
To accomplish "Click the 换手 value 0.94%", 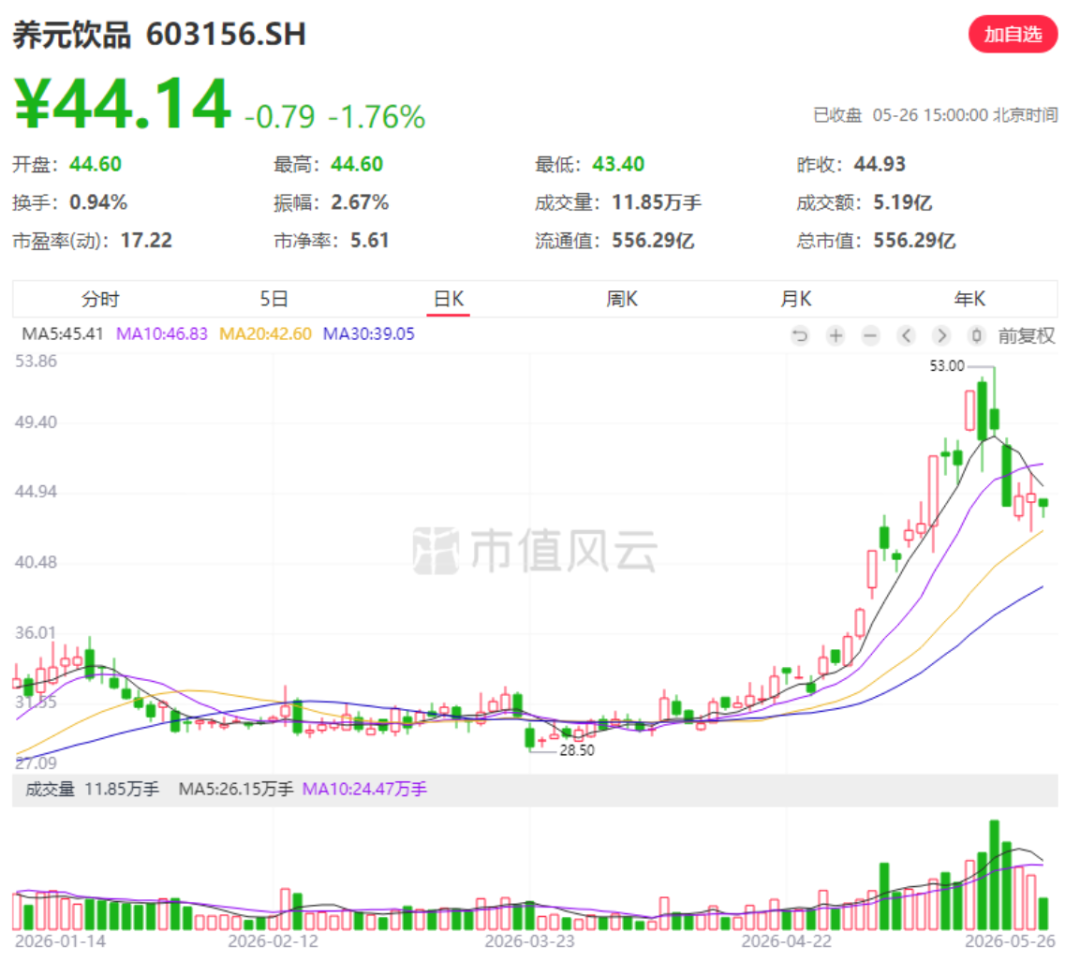I will (x=98, y=202).
